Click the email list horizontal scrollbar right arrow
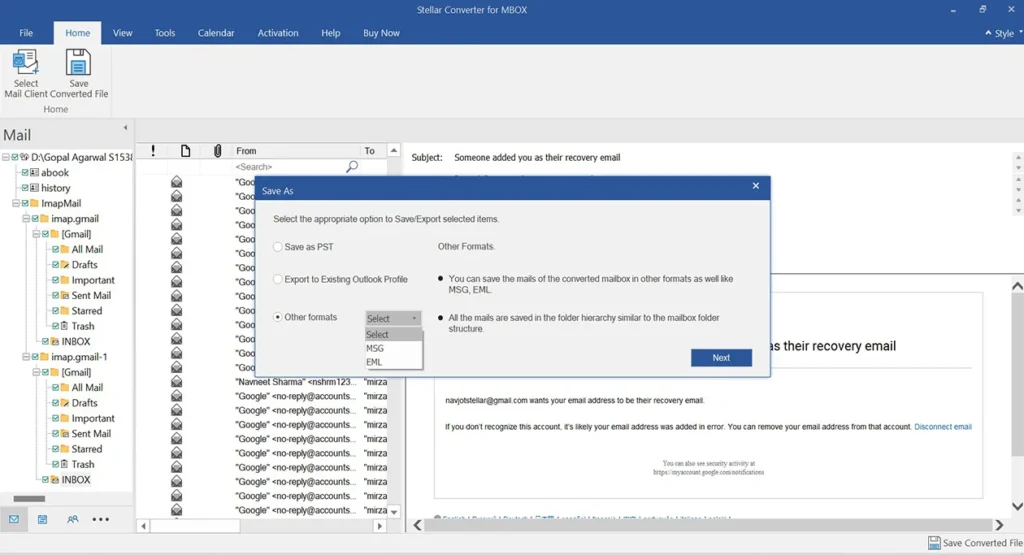 point(379,526)
